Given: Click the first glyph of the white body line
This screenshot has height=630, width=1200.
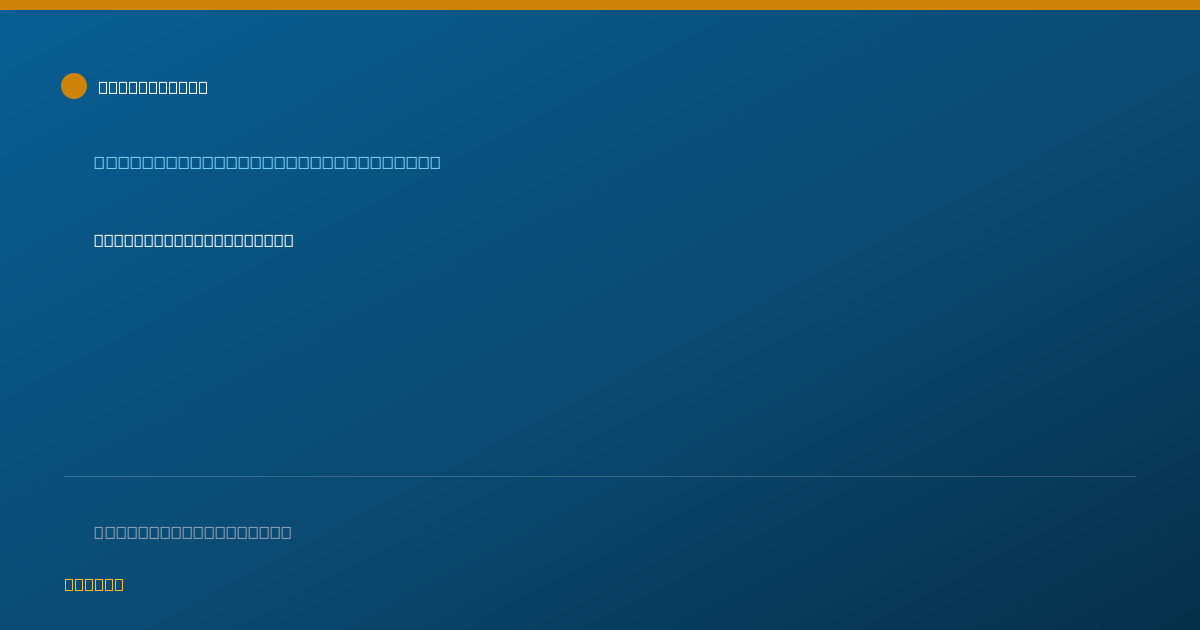Looking at the screenshot, I should 100,240.
